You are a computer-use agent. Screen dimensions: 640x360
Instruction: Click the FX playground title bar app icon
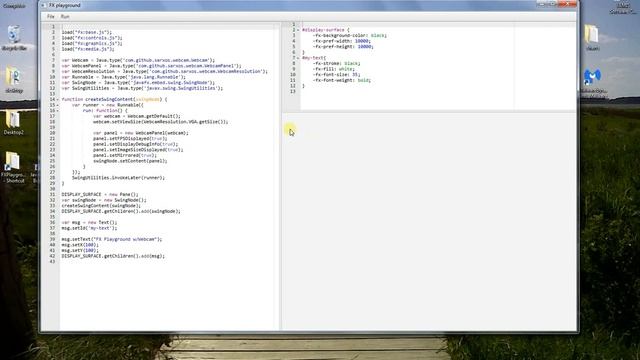click(43, 5)
